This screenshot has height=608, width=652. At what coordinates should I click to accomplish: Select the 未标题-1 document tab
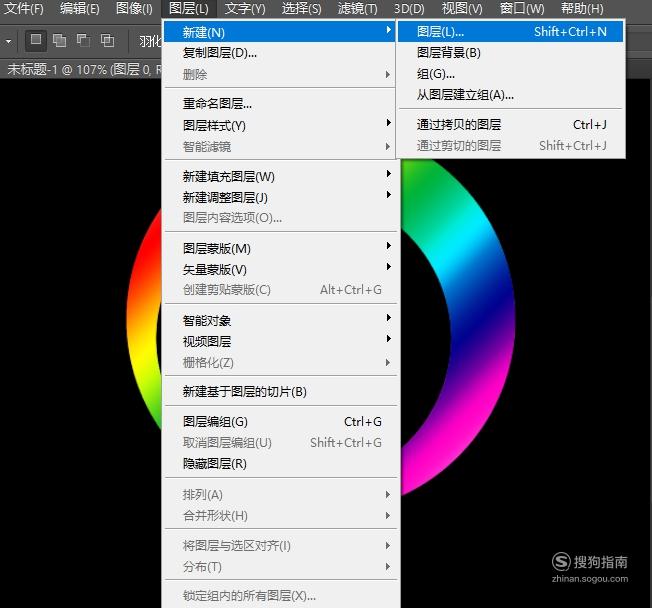[83, 69]
